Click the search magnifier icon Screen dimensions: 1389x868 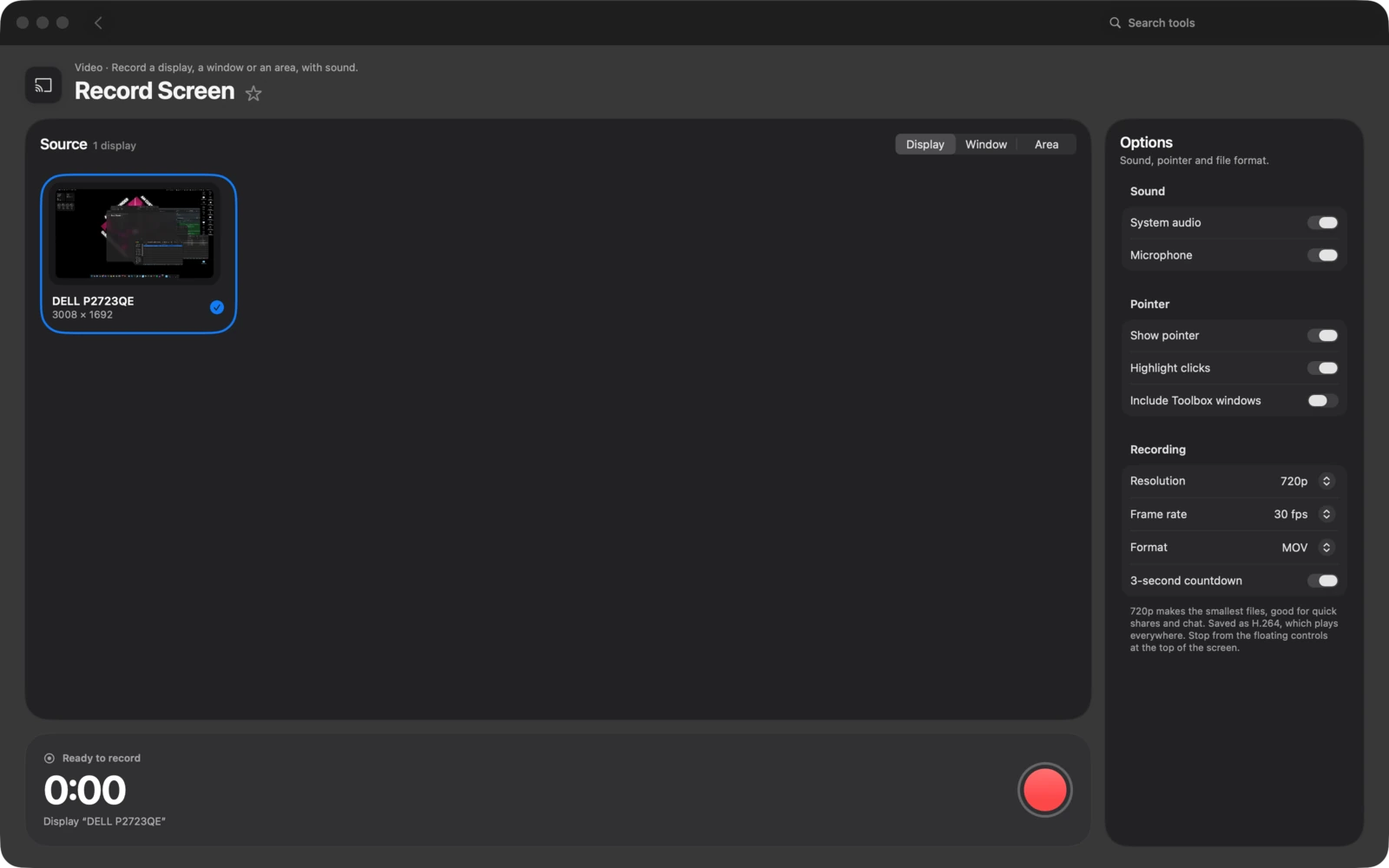pos(1115,23)
